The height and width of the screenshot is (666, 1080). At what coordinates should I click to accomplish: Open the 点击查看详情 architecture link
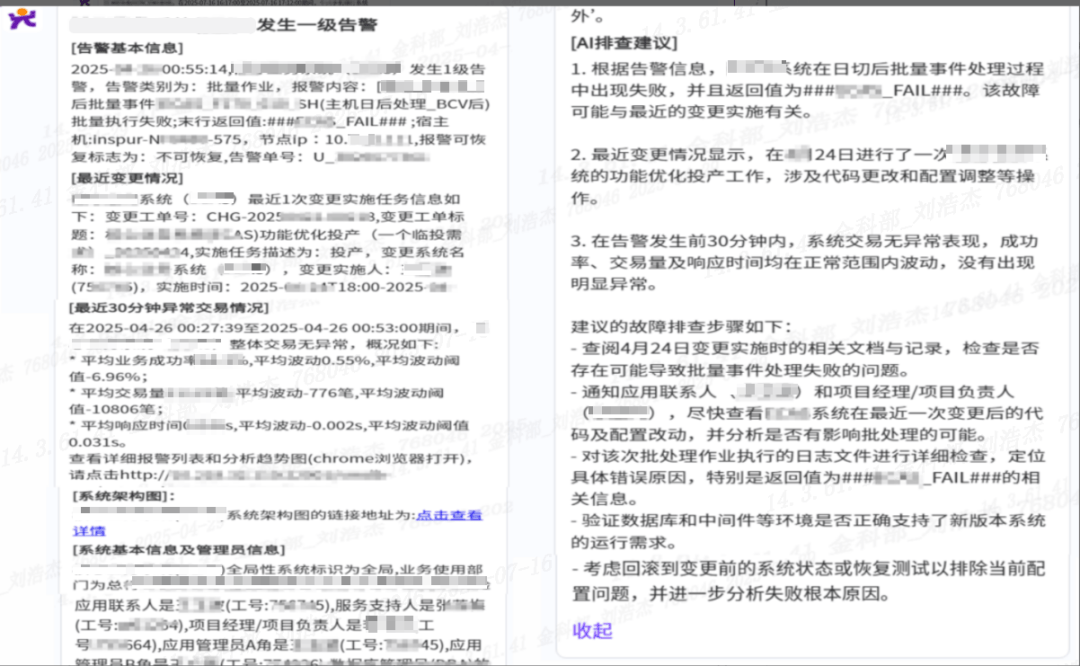(448, 515)
